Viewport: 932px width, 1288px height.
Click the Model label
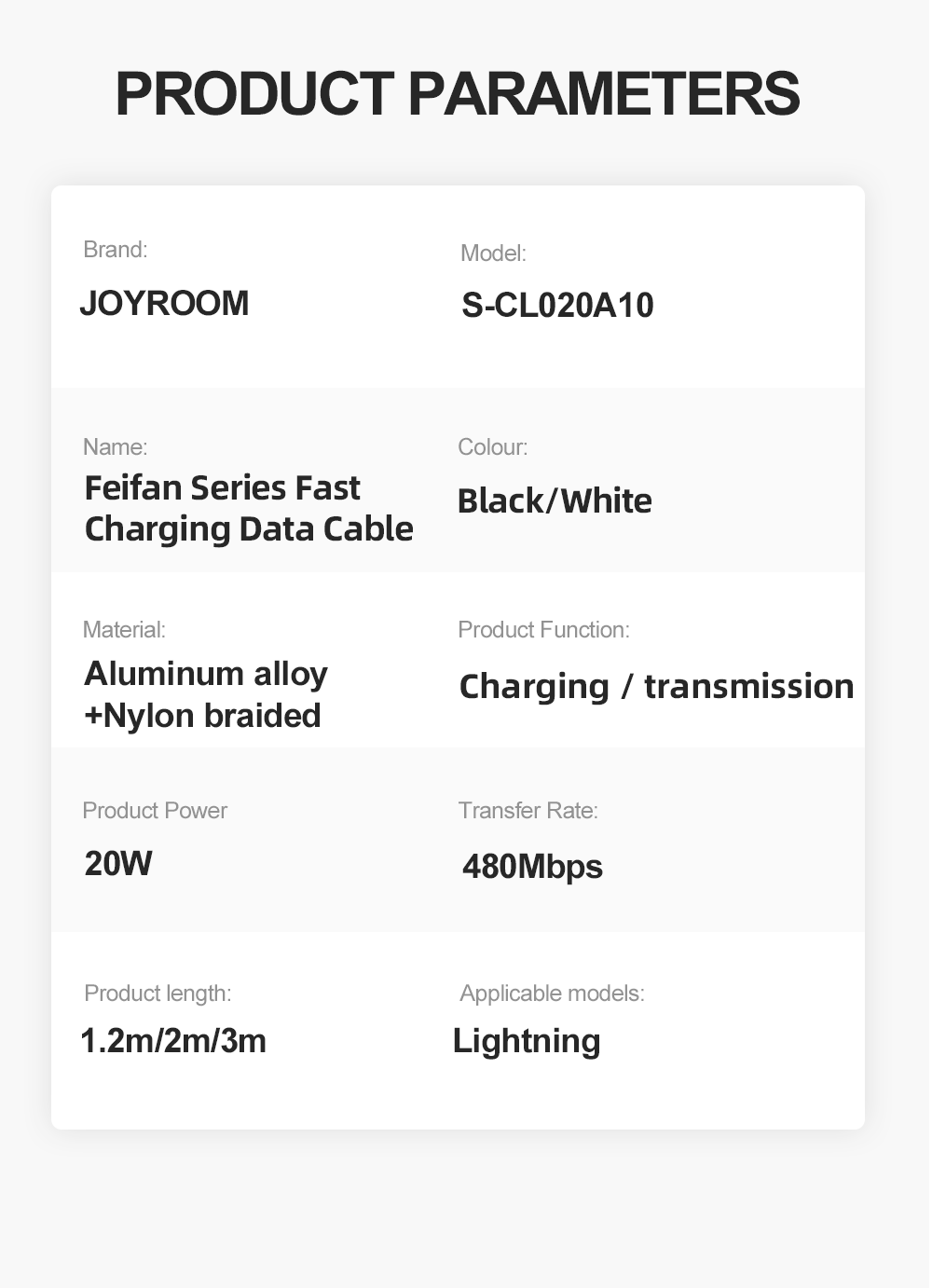493,253
